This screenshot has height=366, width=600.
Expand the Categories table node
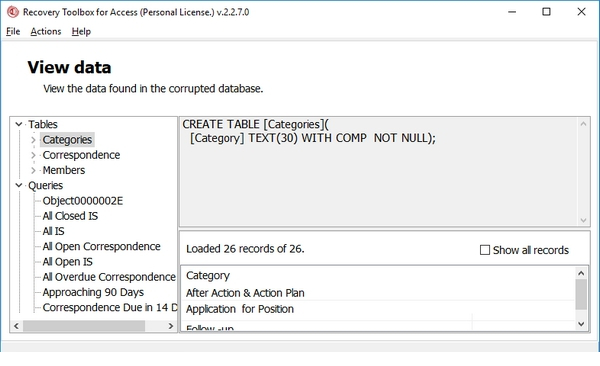[33, 140]
